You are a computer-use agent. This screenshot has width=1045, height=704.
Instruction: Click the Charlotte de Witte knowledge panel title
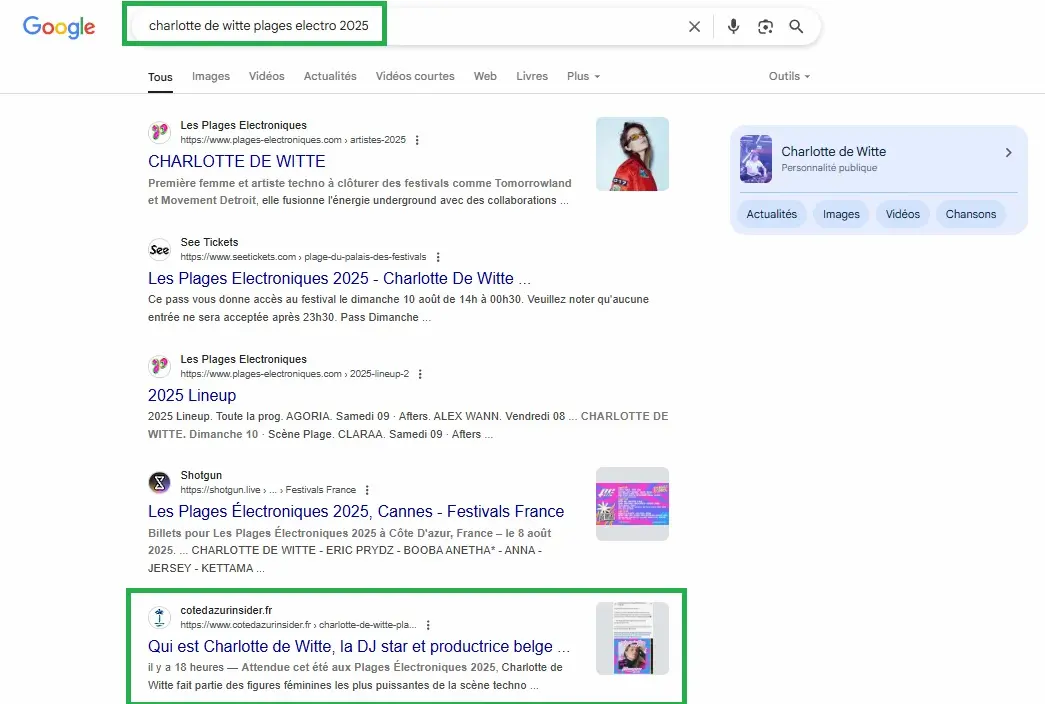pos(834,151)
